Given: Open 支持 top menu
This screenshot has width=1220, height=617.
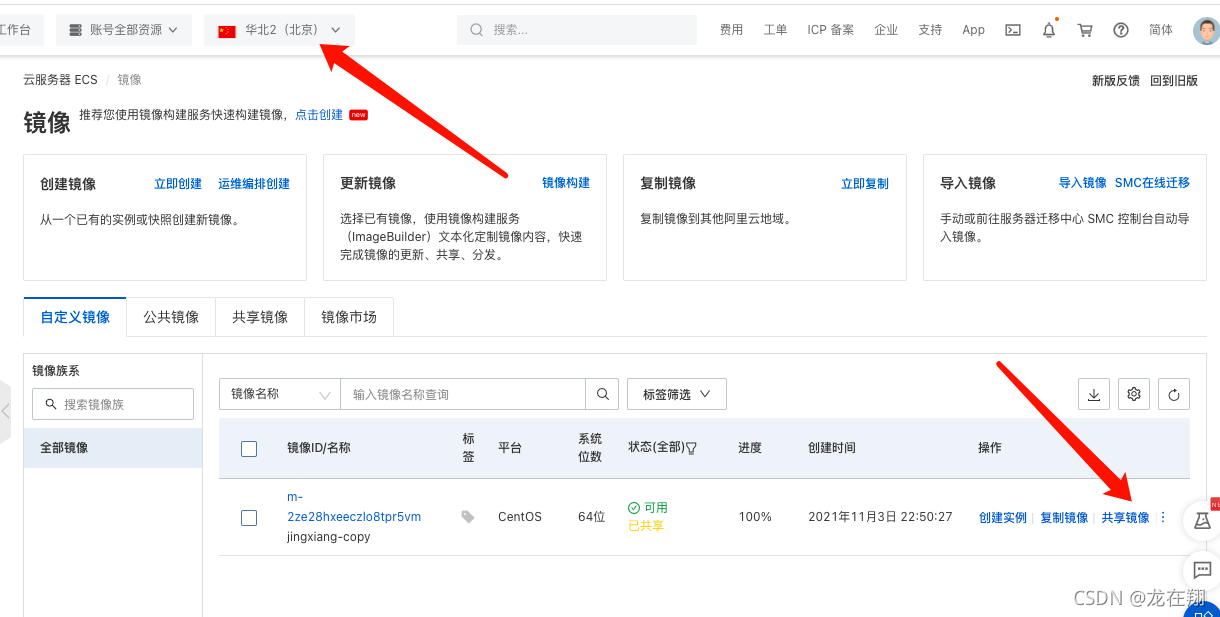Looking at the screenshot, I should click(930, 30).
